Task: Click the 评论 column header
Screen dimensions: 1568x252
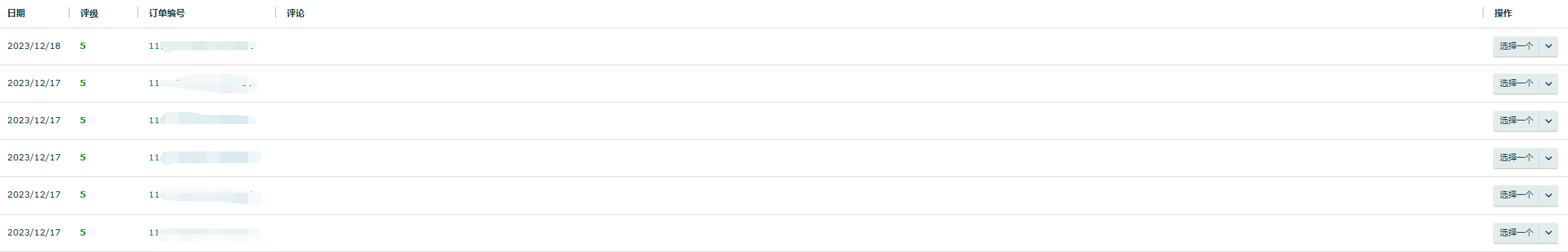Action: point(296,13)
